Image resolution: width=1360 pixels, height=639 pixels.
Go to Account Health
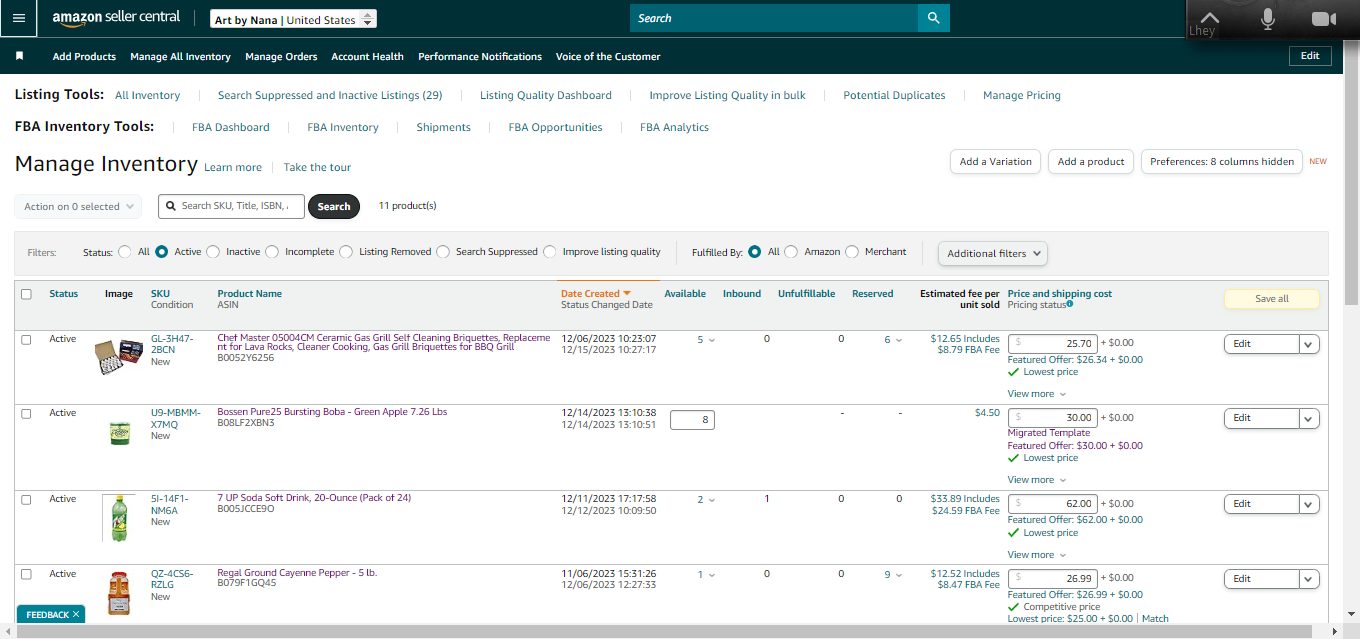click(x=367, y=57)
